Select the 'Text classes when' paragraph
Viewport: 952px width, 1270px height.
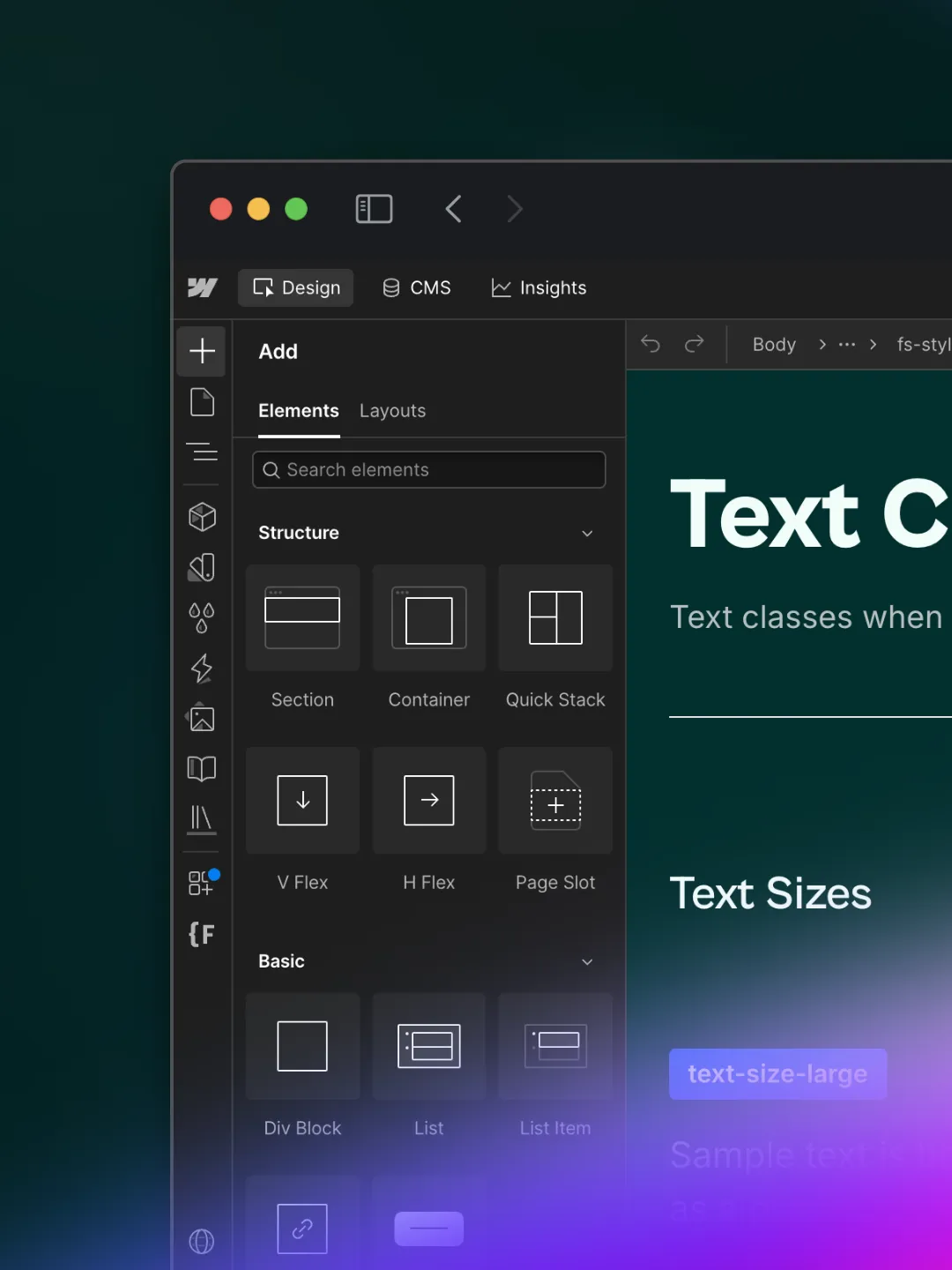click(807, 617)
